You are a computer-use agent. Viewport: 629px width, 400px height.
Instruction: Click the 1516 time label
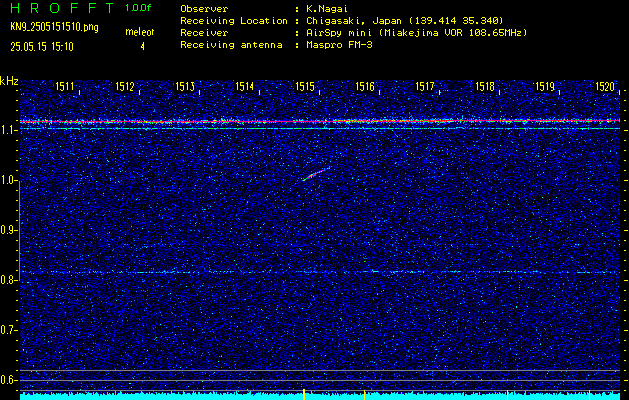365,86
